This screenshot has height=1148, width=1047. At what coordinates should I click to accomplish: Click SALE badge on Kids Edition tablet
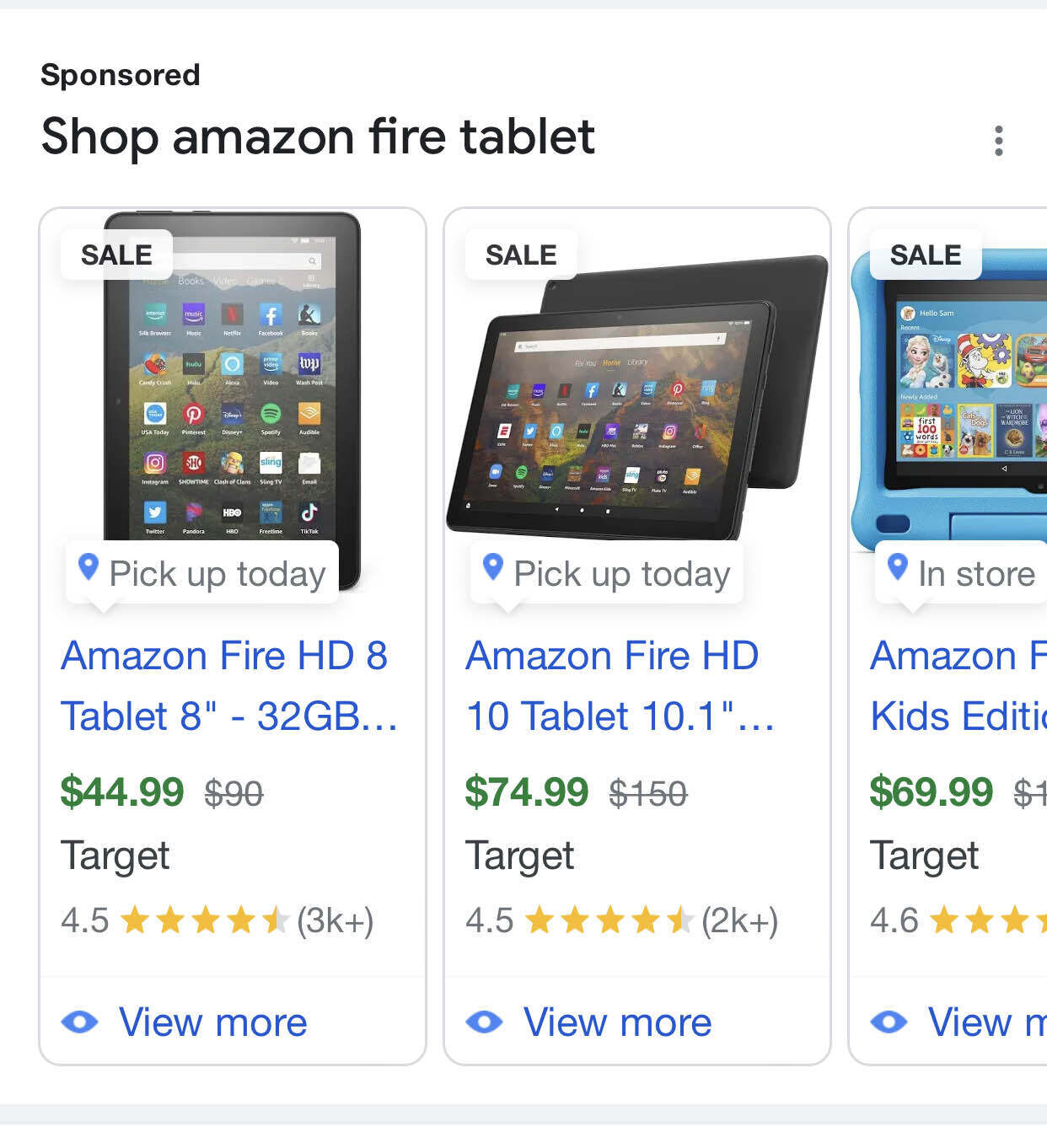pos(926,255)
